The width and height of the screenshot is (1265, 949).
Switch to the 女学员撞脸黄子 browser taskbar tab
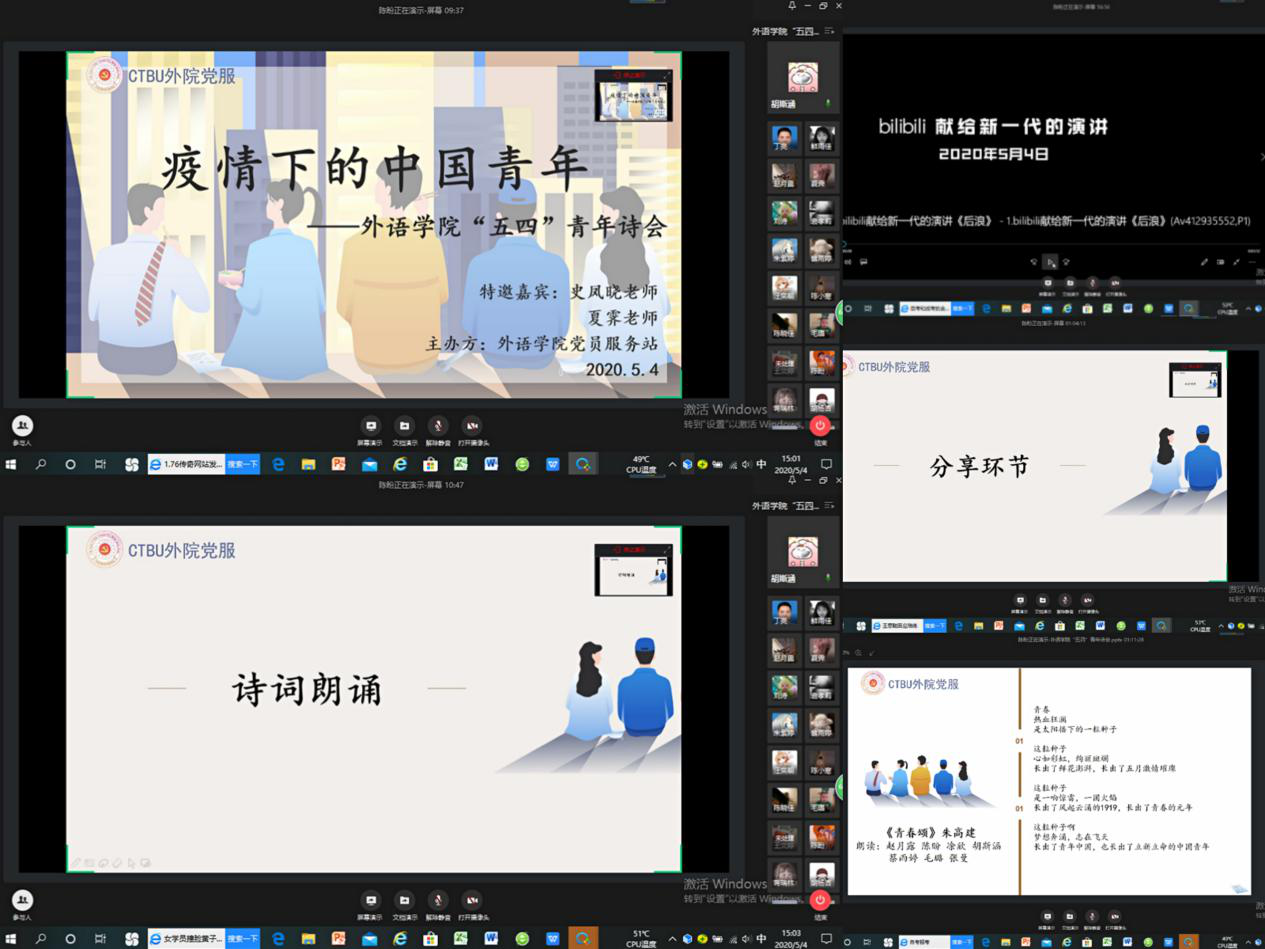click(x=186, y=939)
